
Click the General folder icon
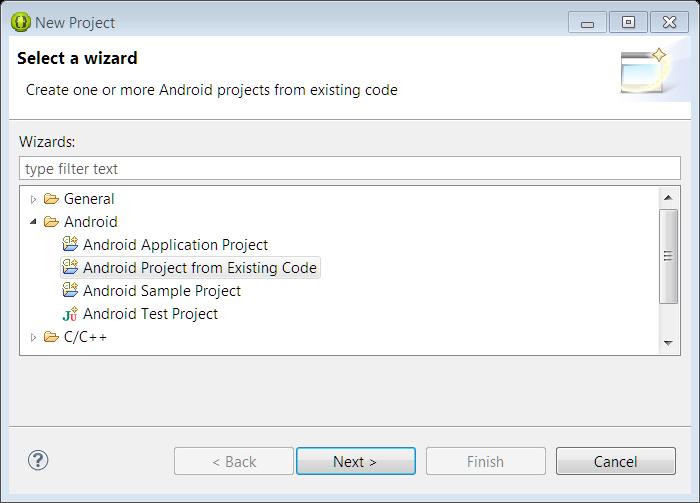(51, 199)
